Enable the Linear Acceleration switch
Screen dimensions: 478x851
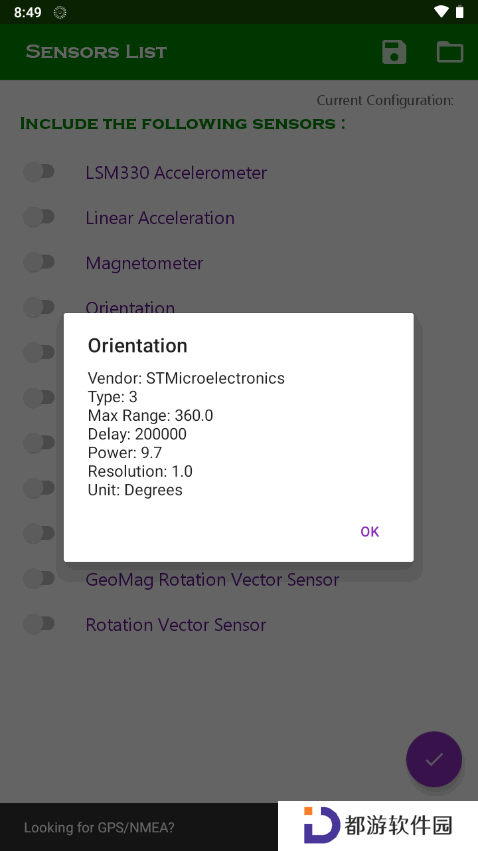pyautogui.click(x=39, y=218)
